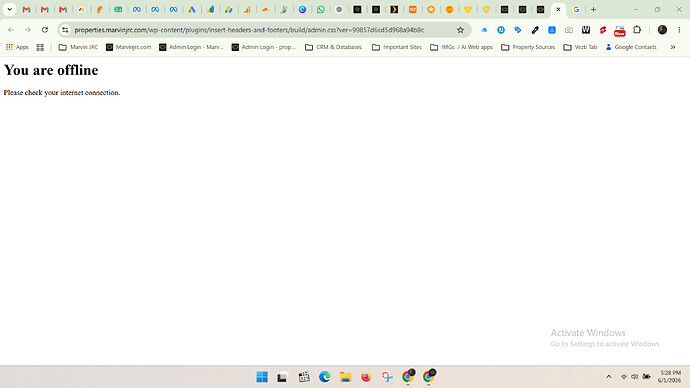690x388 pixels.
Task: Open the clock showing 5:28 PM
Action: click(x=670, y=377)
